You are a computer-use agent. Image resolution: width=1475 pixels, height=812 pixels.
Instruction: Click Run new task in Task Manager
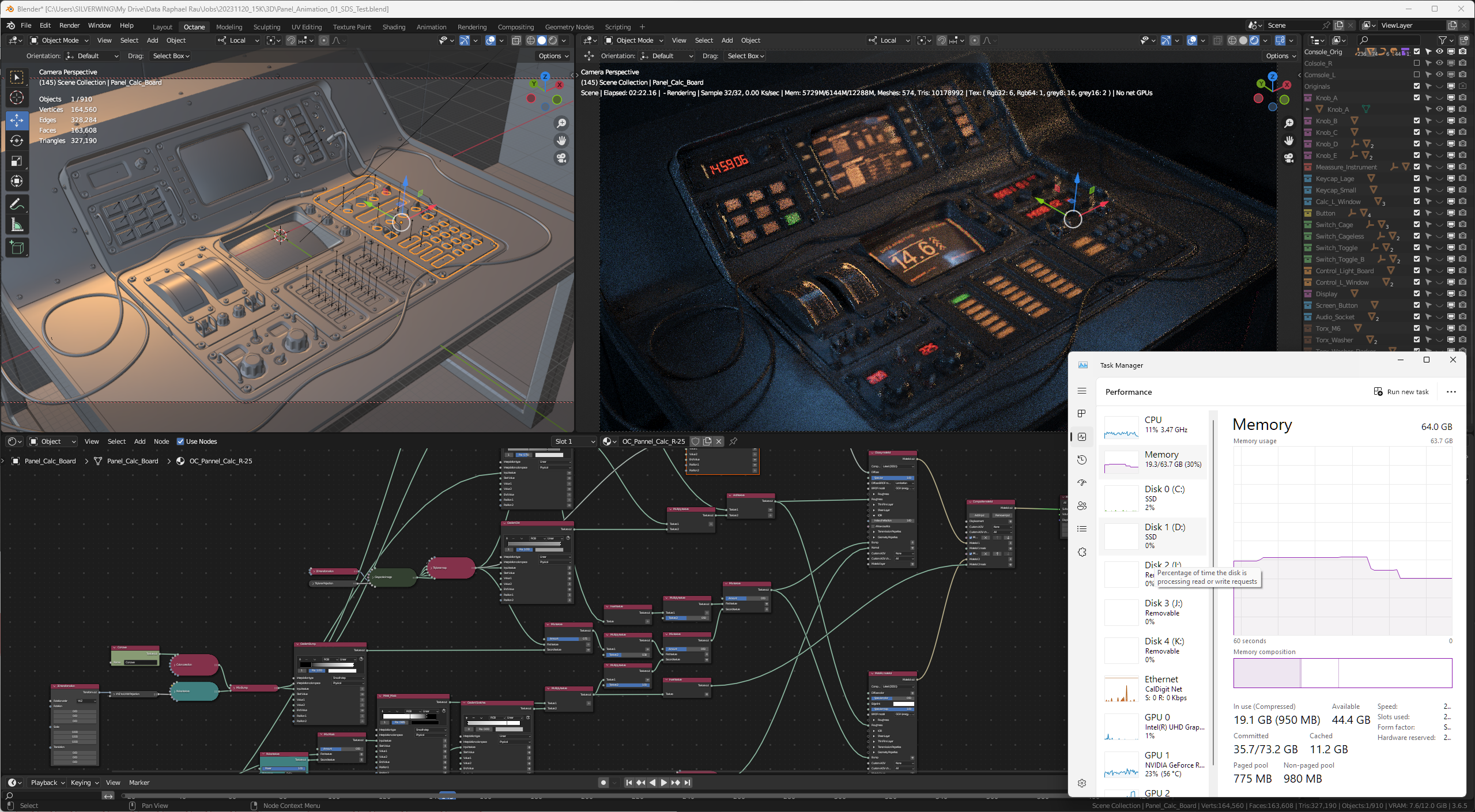1401,392
